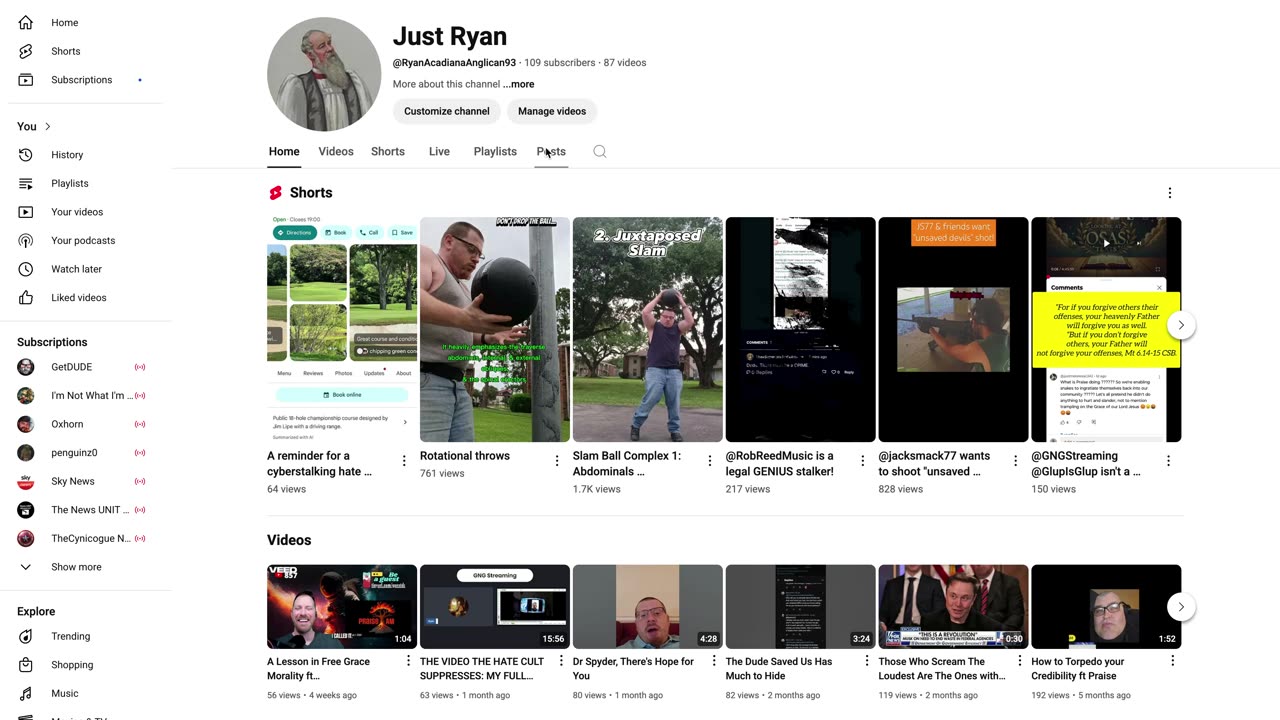
Task: Open the Shopping bag icon in Explore
Action: (x=26, y=665)
